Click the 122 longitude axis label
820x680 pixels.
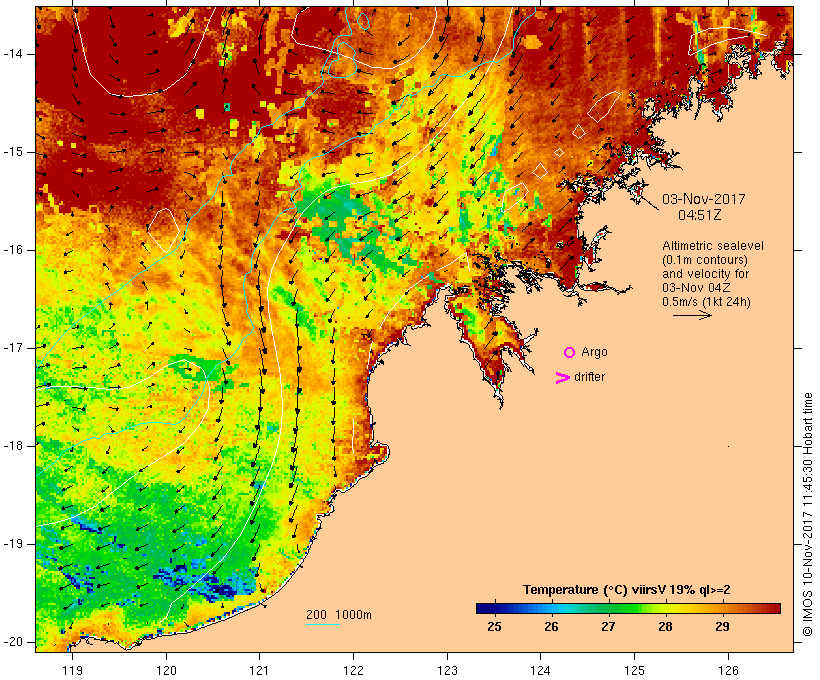(354, 670)
